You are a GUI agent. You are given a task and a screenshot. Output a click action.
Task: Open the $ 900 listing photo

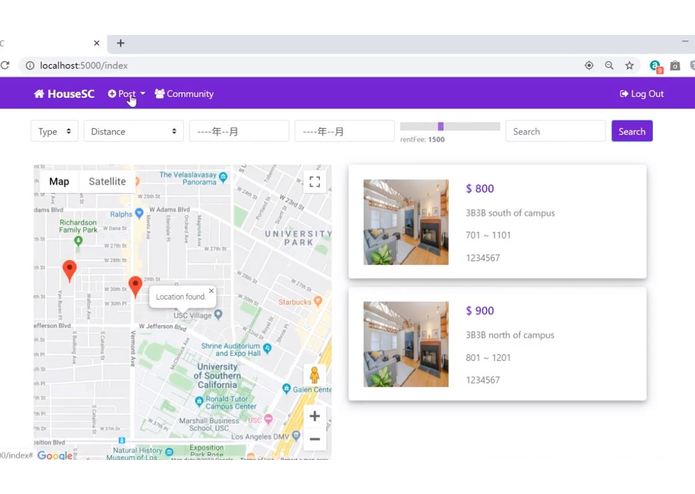(406, 344)
